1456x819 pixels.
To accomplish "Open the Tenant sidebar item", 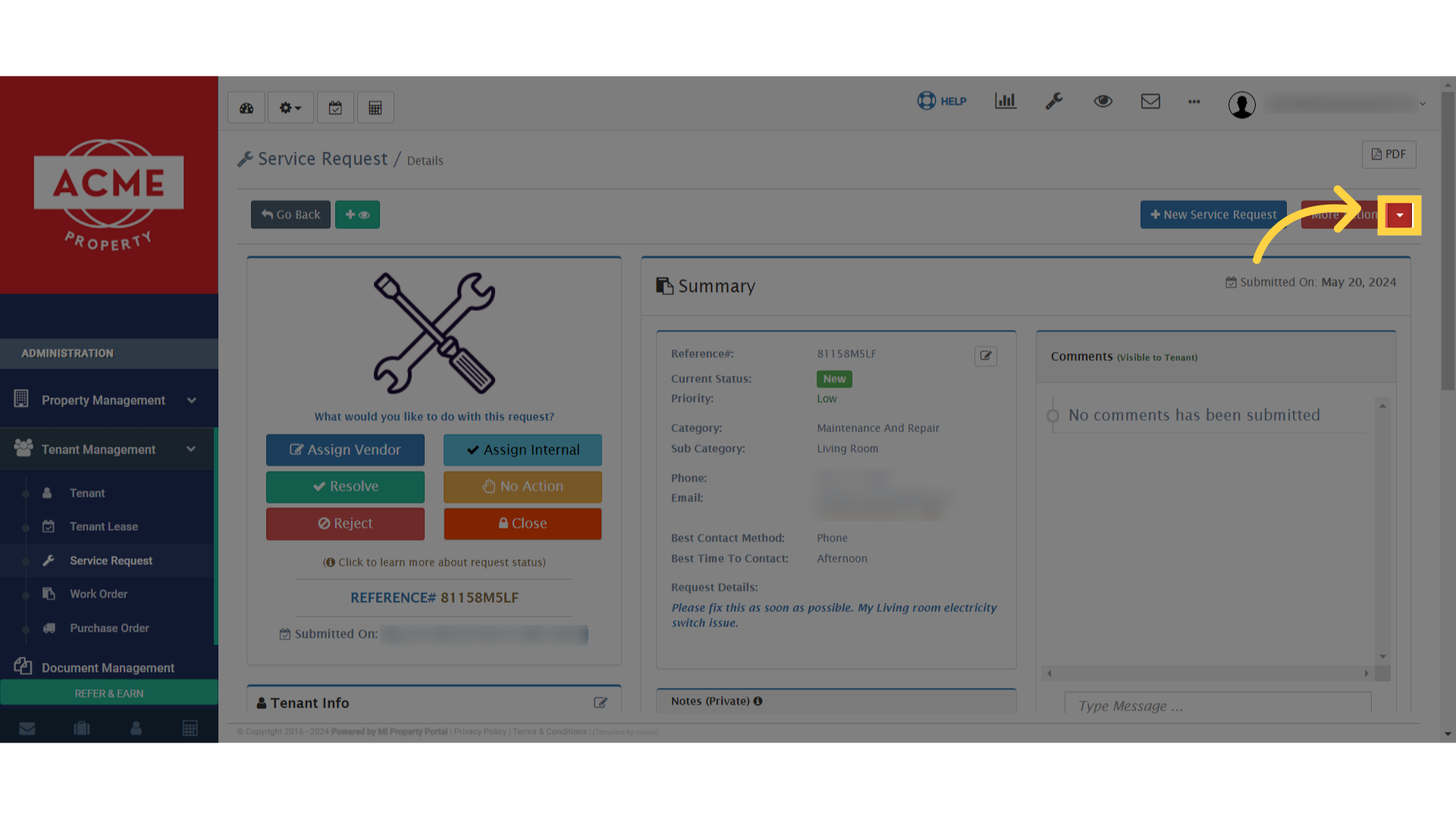I will pos(87,494).
